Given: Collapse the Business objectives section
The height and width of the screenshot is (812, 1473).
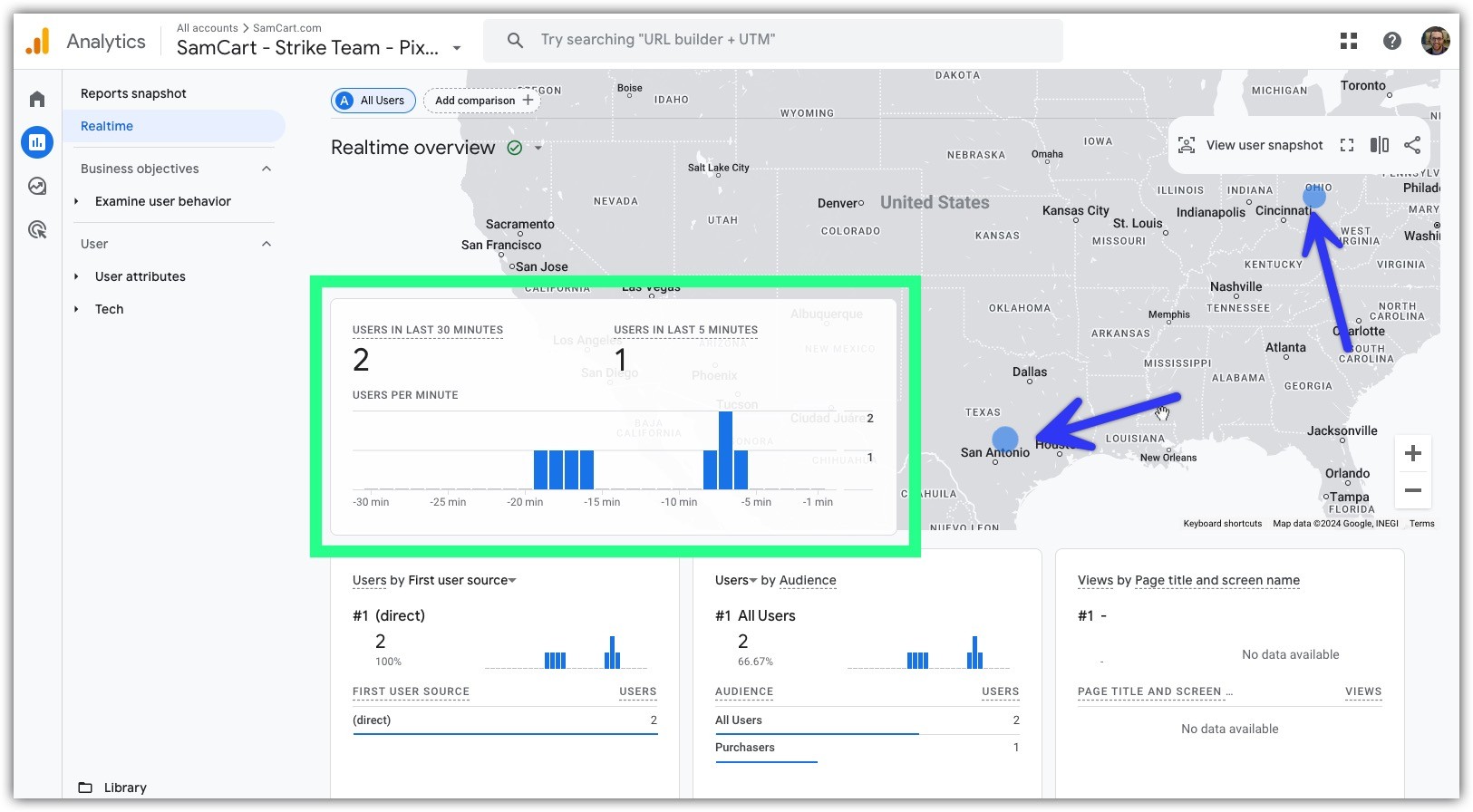Looking at the screenshot, I should pyautogui.click(x=266, y=169).
